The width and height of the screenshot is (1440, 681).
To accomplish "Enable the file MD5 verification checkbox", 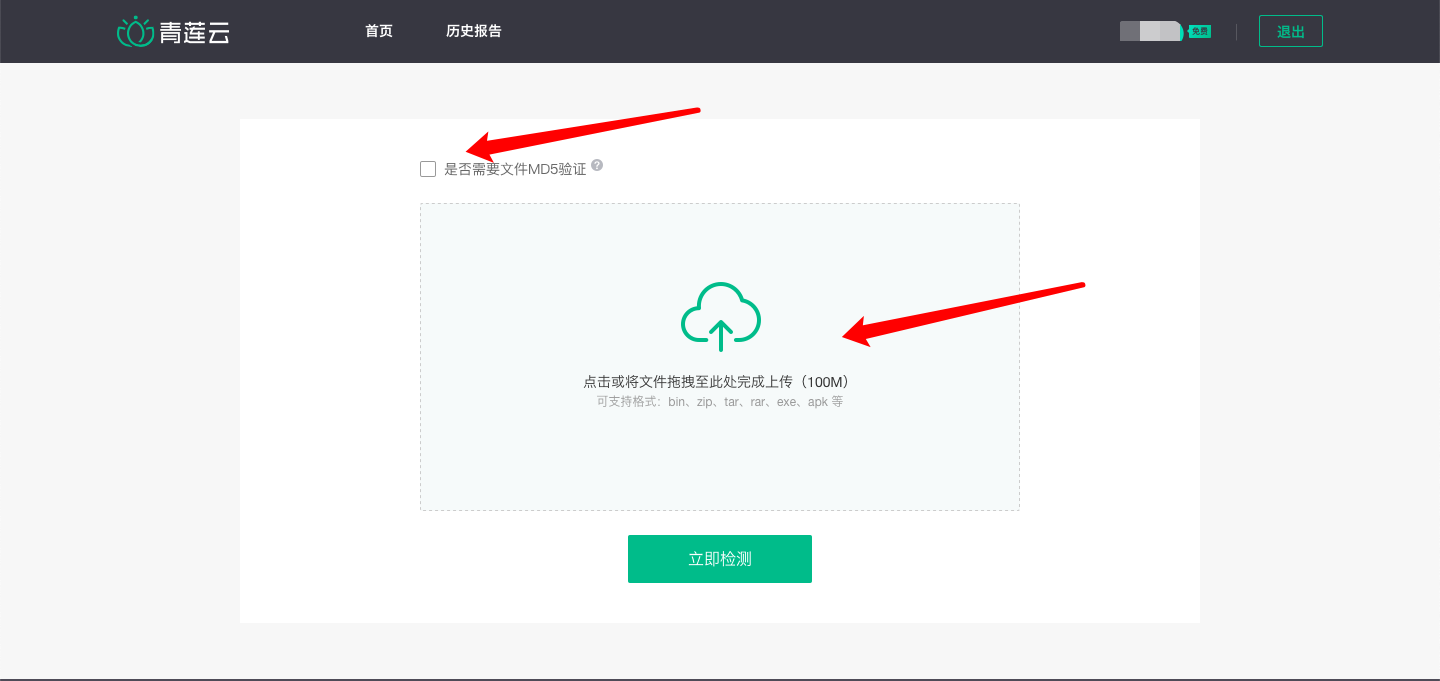I will (x=428, y=169).
